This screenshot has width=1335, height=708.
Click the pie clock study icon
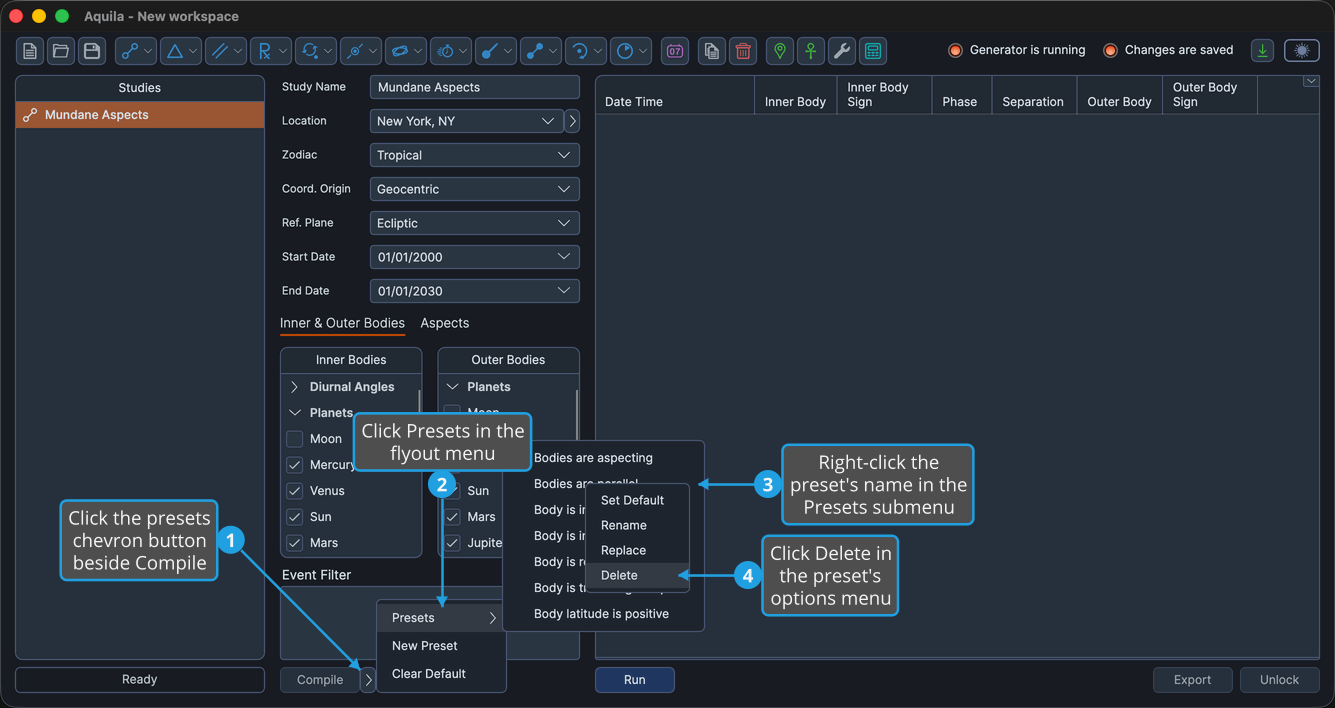click(631, 51)
